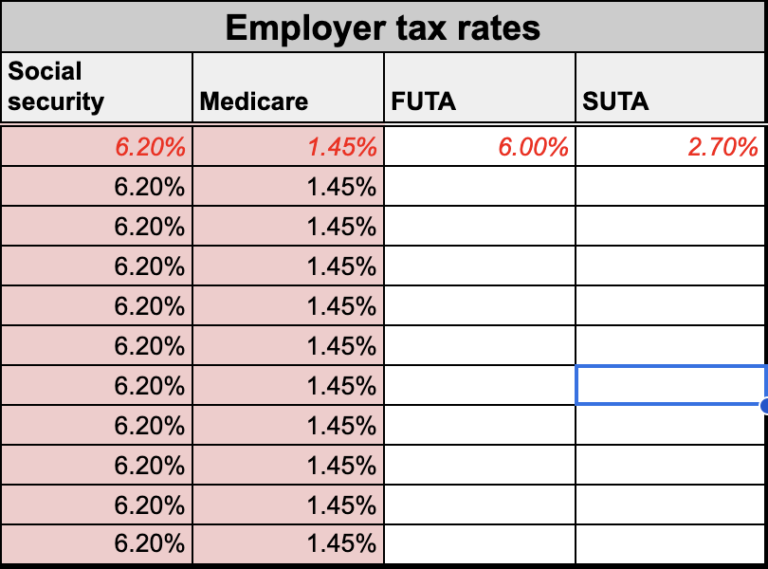Click the blue fill handle dot
This screenshot has width=768, height=569.
coord(764,405)
